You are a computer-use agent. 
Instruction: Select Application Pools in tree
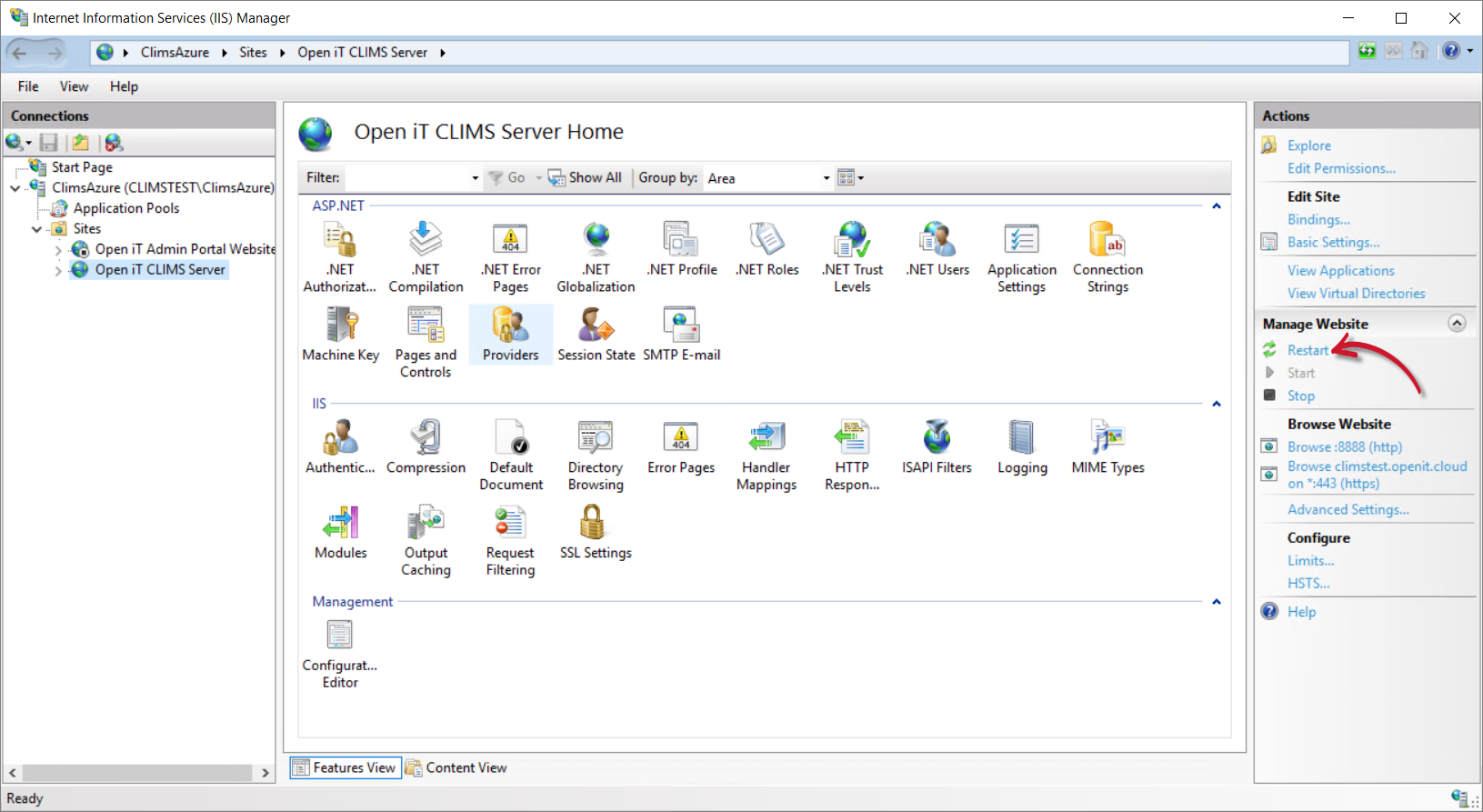[x=126, y=208]
